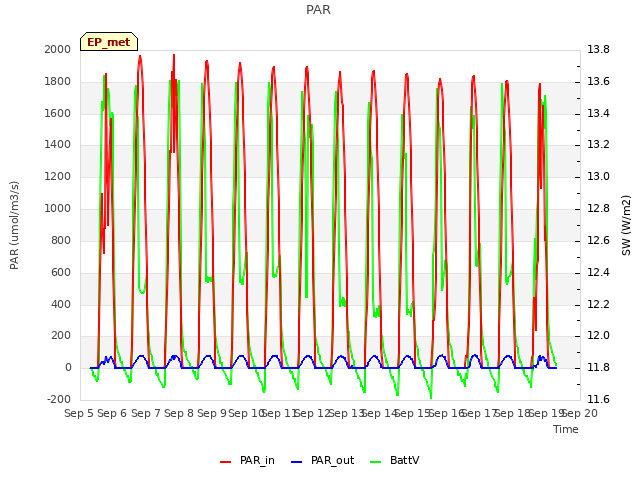Click the Sep 6 tick label
Viewport: 640px width, 480px height.
pos(112,413)
